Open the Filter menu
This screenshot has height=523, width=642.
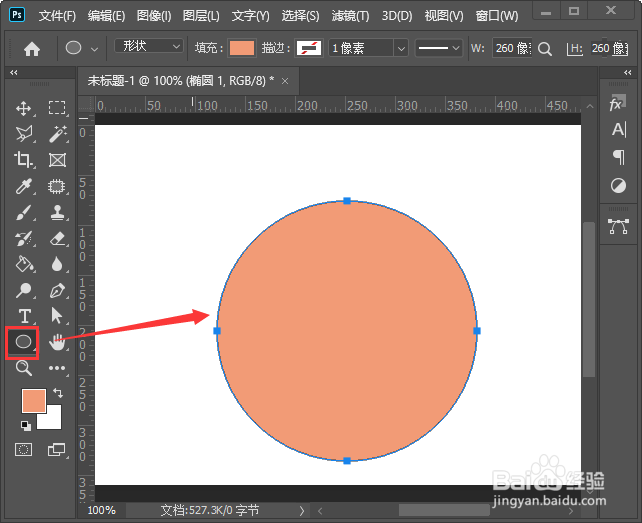coord(350,16)
